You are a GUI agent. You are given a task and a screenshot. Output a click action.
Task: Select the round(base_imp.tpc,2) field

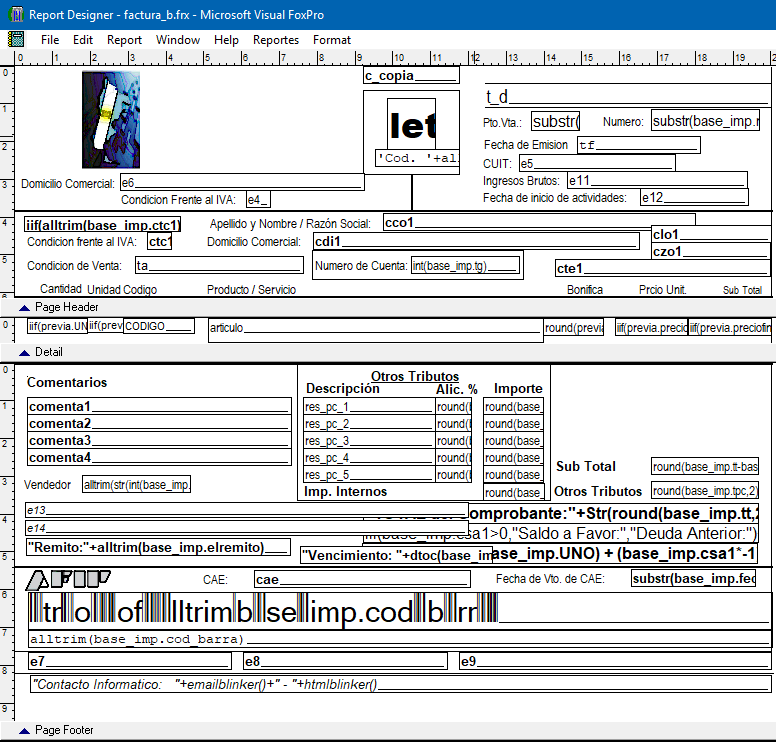coord(705,491)
